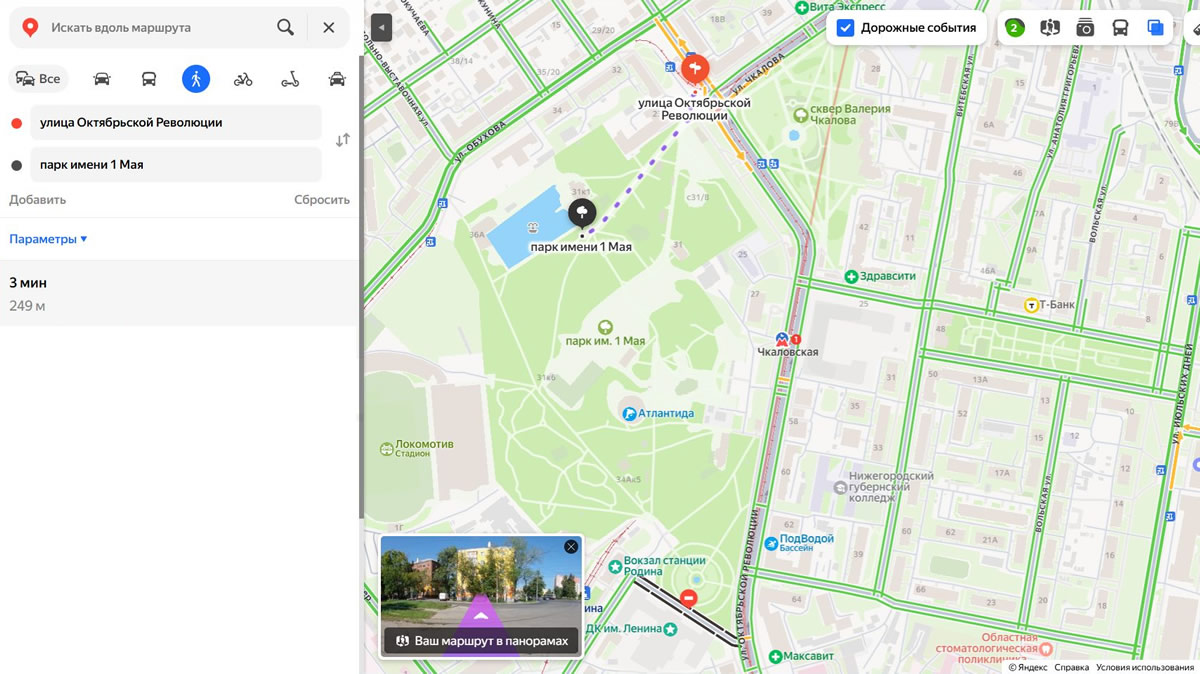Switch to public transport bus route mode
This screenshot has height=674, width=1200.
[149, 79]
